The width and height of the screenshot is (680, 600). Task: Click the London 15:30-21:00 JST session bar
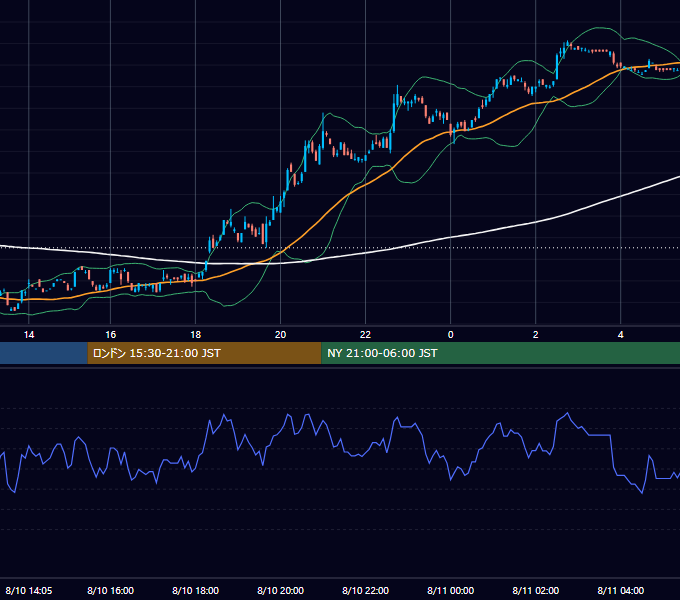pos(204,353)
